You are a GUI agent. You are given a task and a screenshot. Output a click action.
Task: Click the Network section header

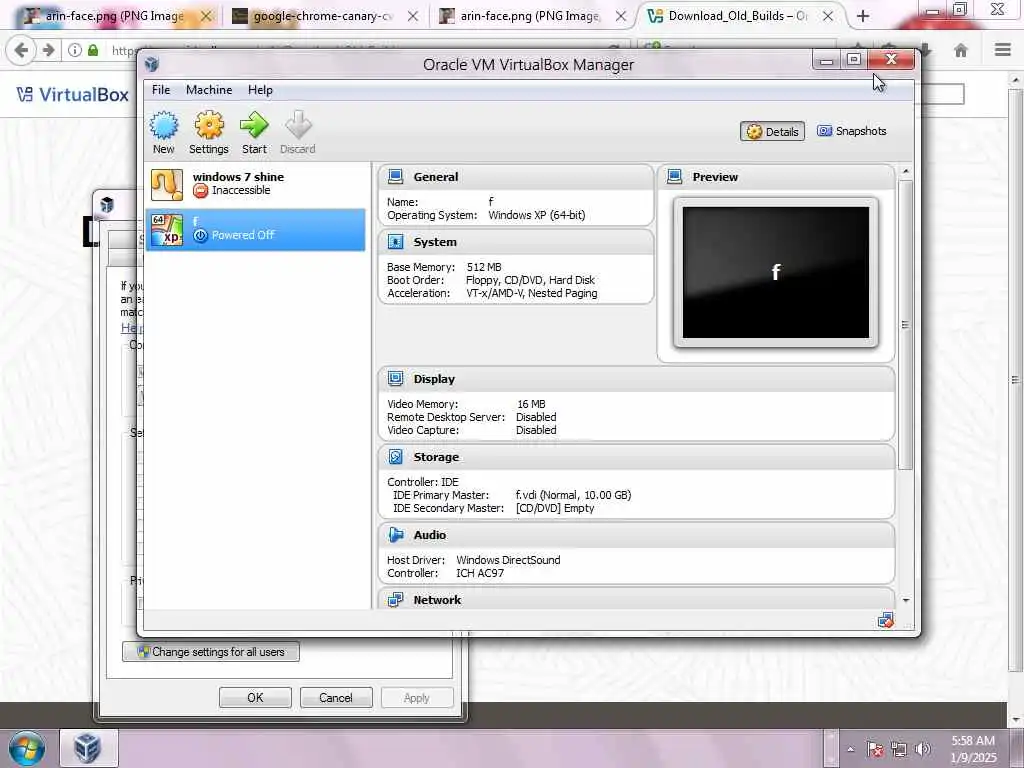point(636,600)
